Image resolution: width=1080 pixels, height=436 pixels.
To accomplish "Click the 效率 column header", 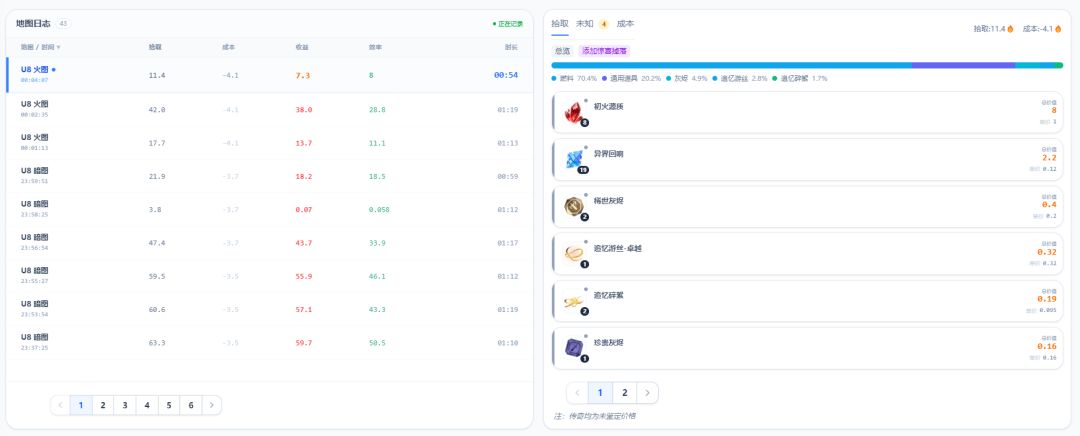I will (x=375, y=48).
